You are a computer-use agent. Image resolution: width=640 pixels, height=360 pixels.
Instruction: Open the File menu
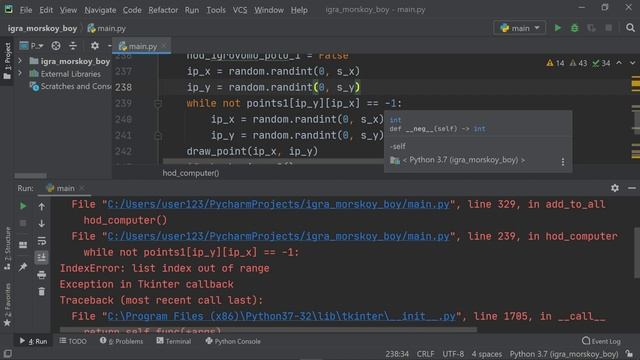tap(26, 10)
